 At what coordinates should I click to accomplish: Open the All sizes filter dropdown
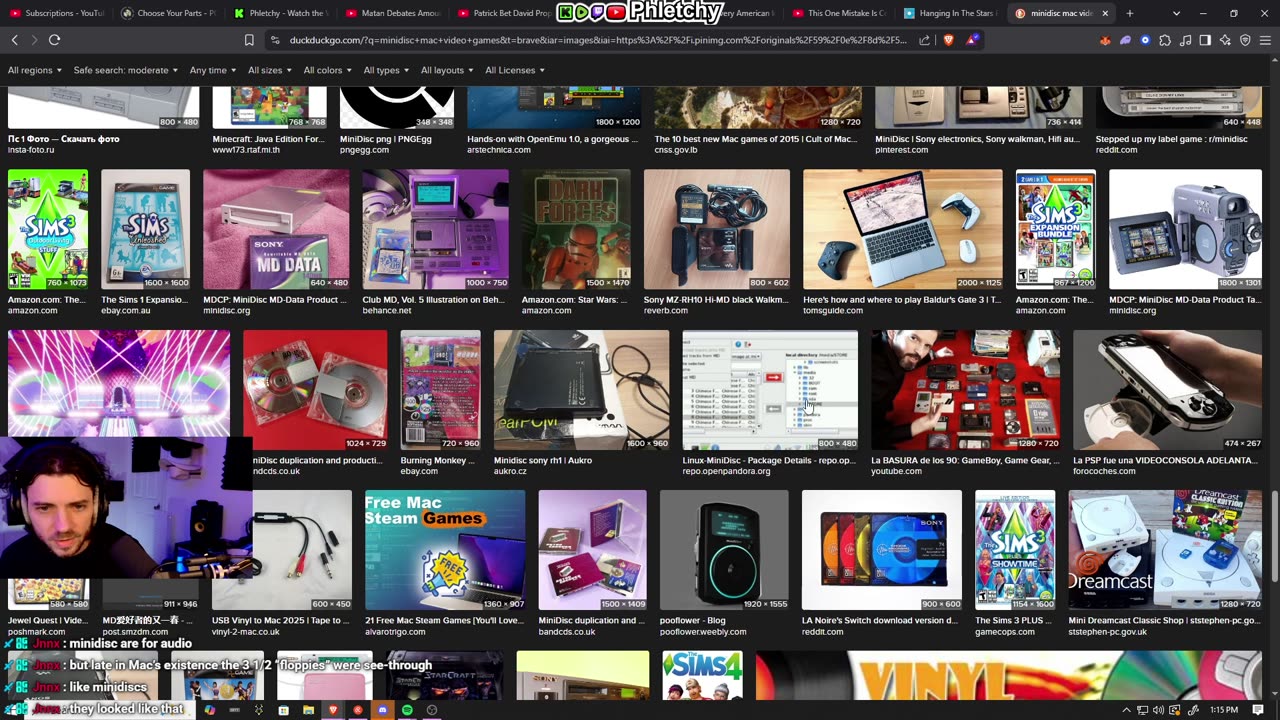tap(270, 70)
